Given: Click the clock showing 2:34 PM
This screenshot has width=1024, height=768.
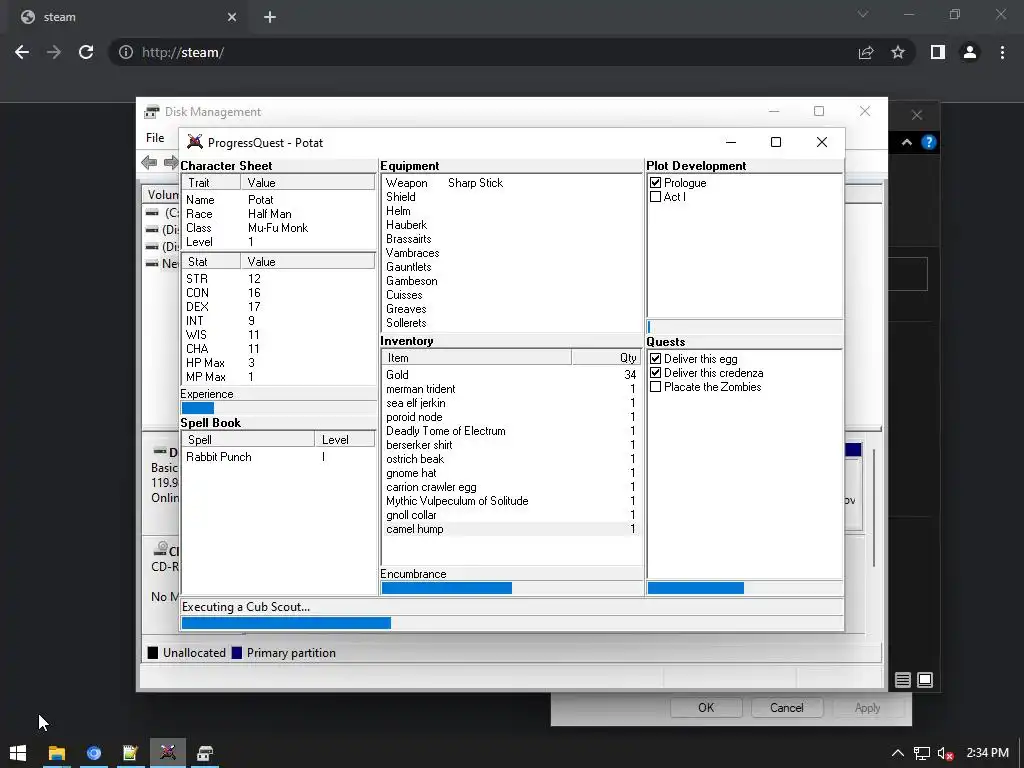Looking at the screenshot, I should coord(987,753).
